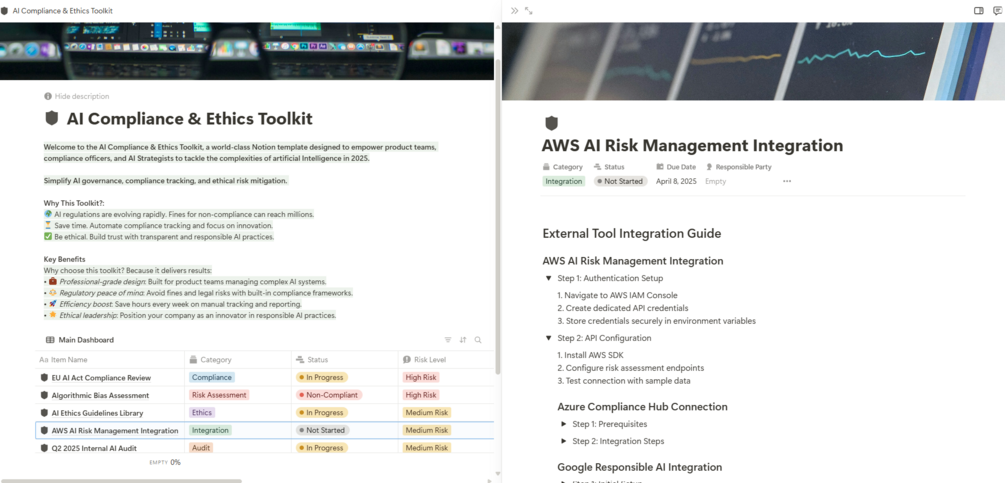Click High Risk tag on EU AI Act row

pyautogui.click(x=421, y=377)
